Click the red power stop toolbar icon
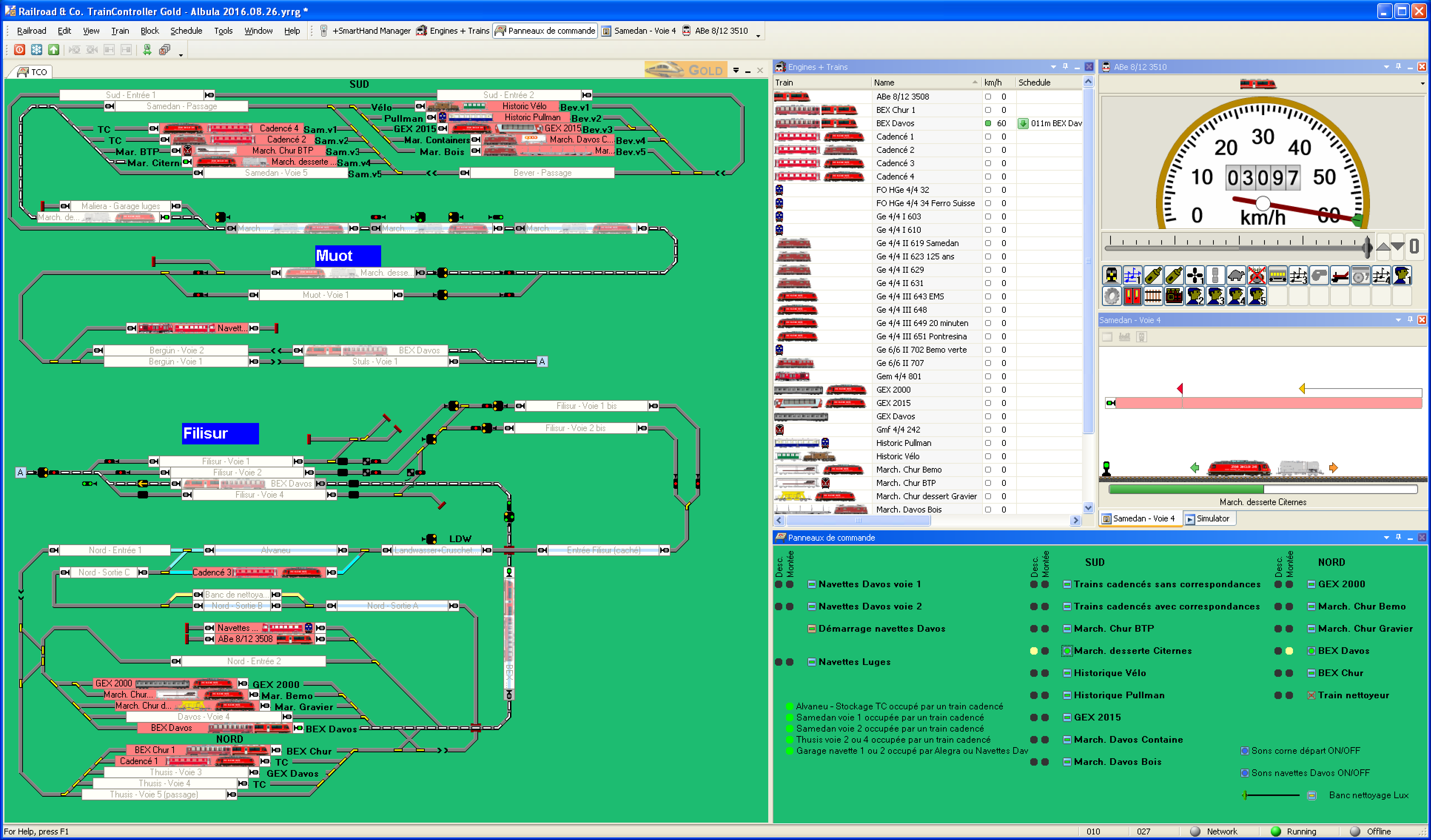Viewport: 1431px width, 840px height. point(19,50)
